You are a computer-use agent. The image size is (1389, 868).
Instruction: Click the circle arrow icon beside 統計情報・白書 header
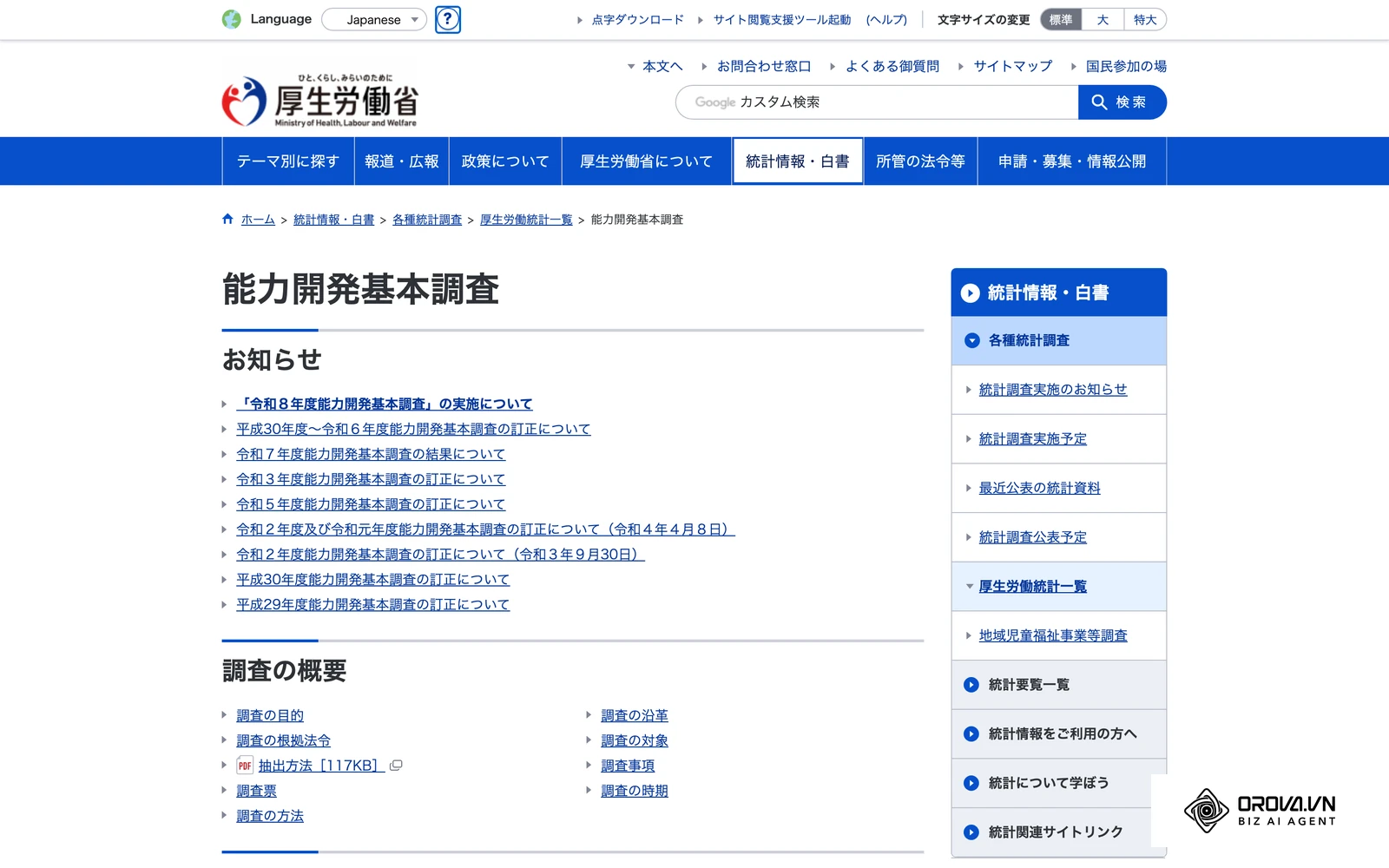pyautogui.click(x=971, y=293)
